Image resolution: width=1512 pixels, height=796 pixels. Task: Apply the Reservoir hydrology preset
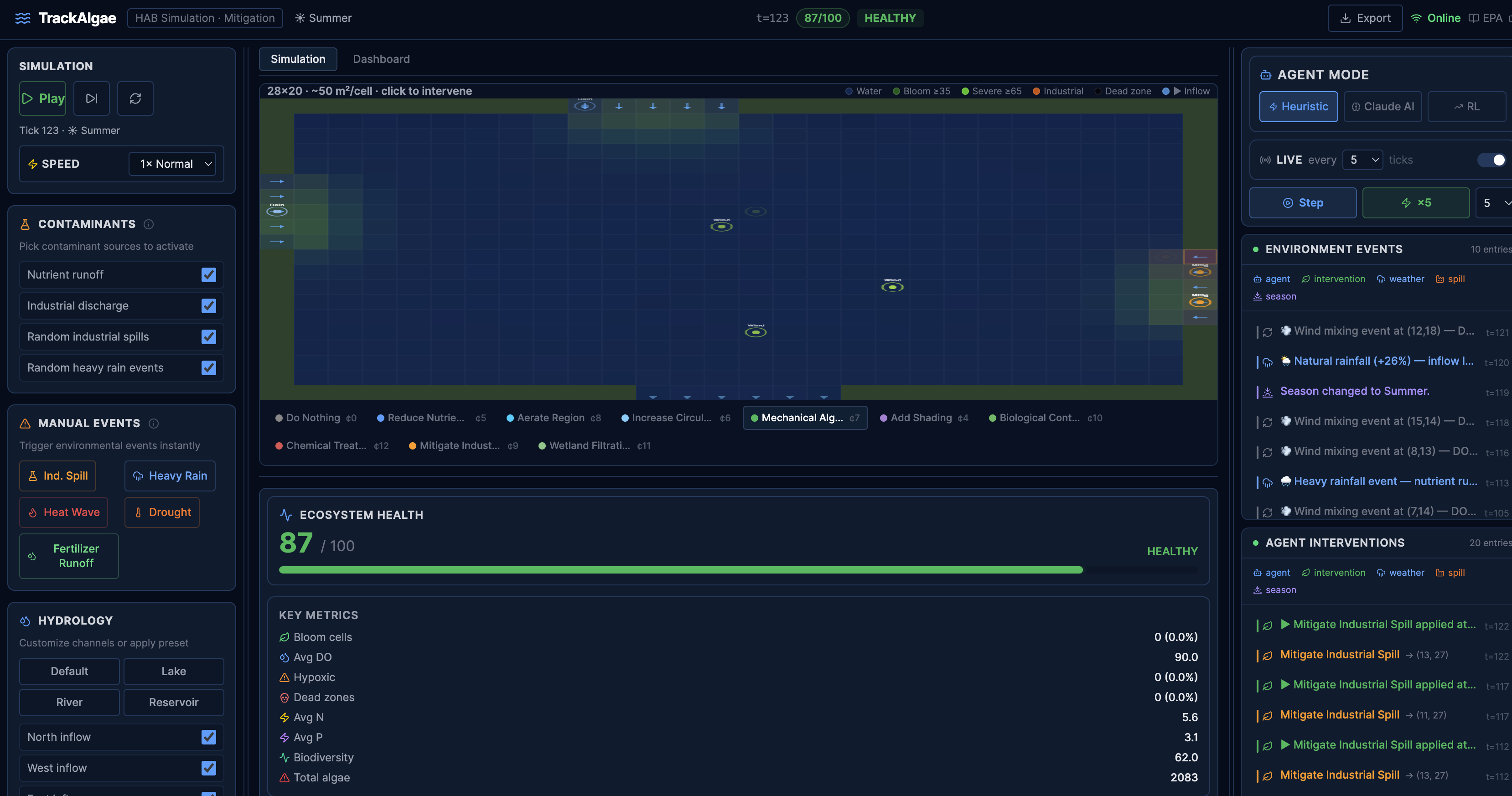(x=173, y=702)
